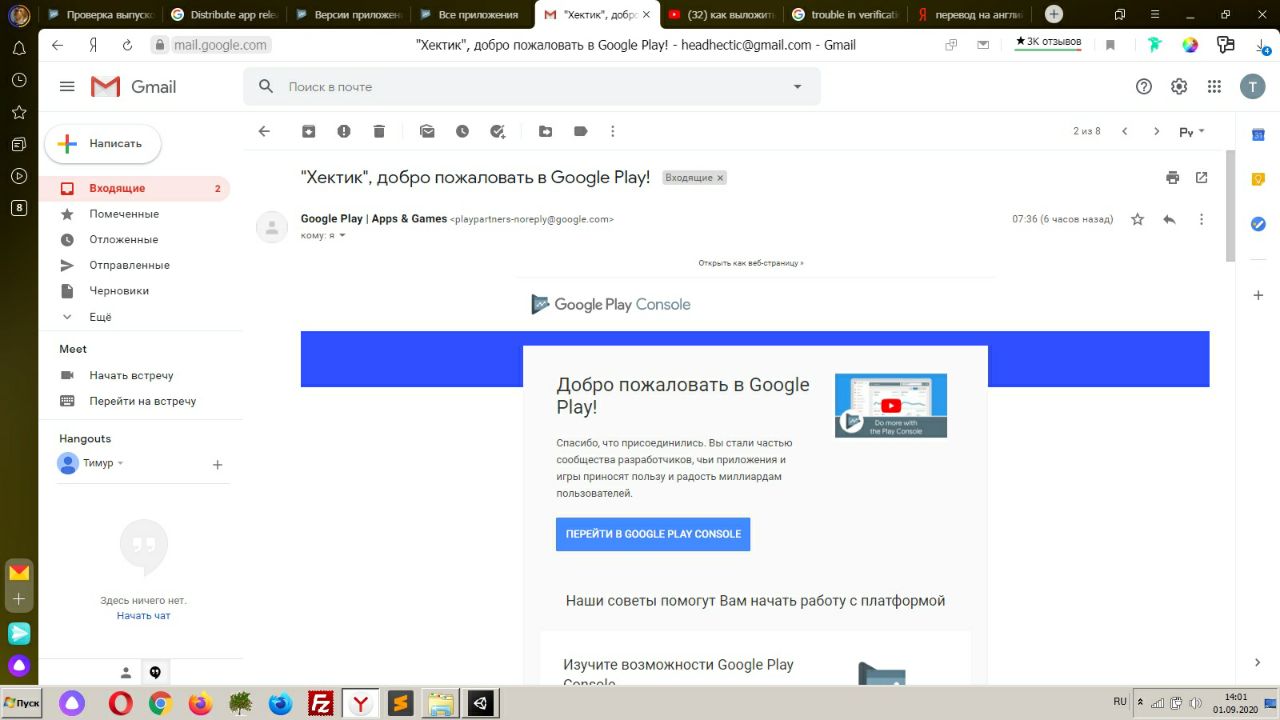Launch Google Chrome from taskbar
Screen dimensions: 1280x720
(160, 704)
